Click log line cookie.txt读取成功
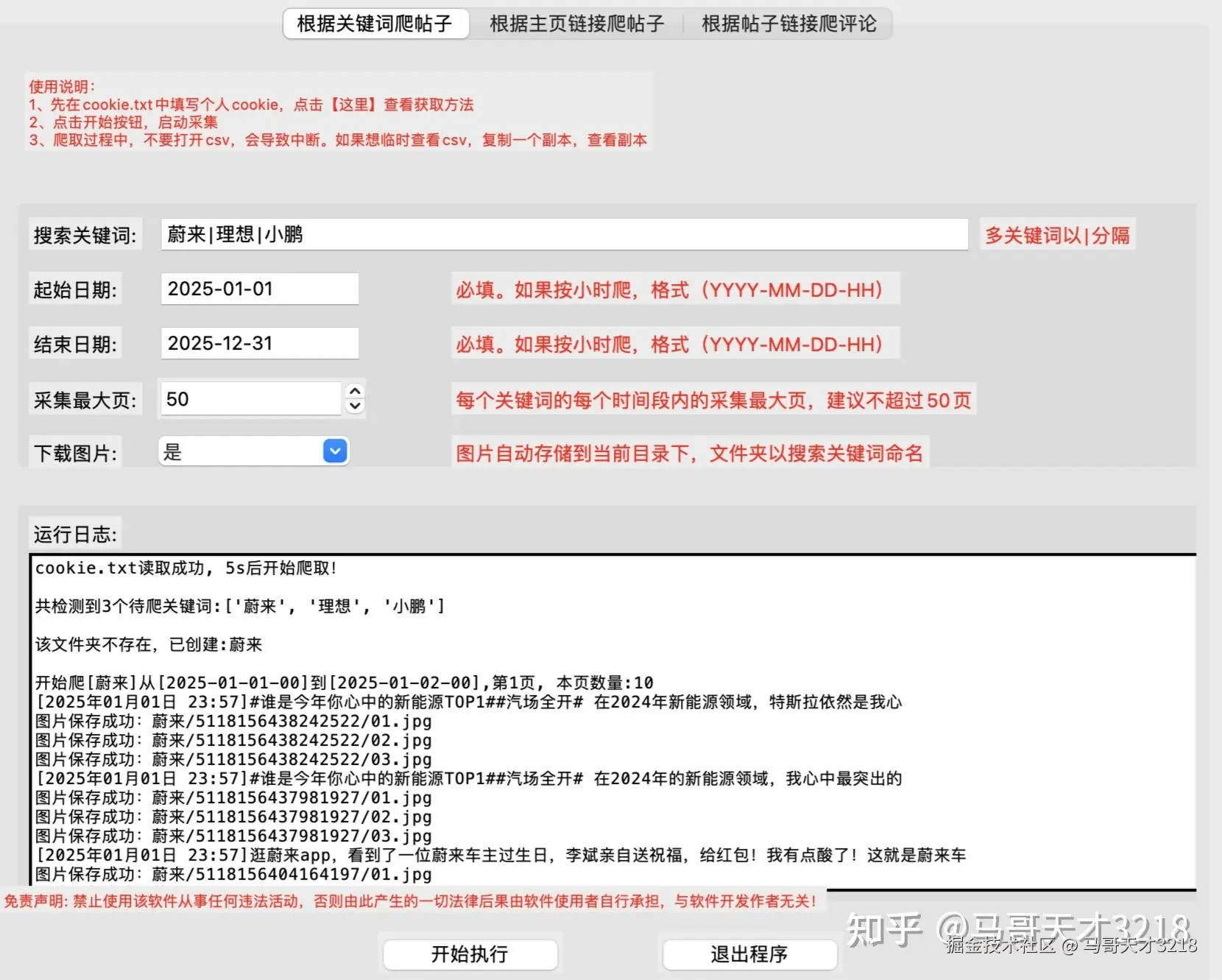The image size is (1222, 980). coord(186,568)
